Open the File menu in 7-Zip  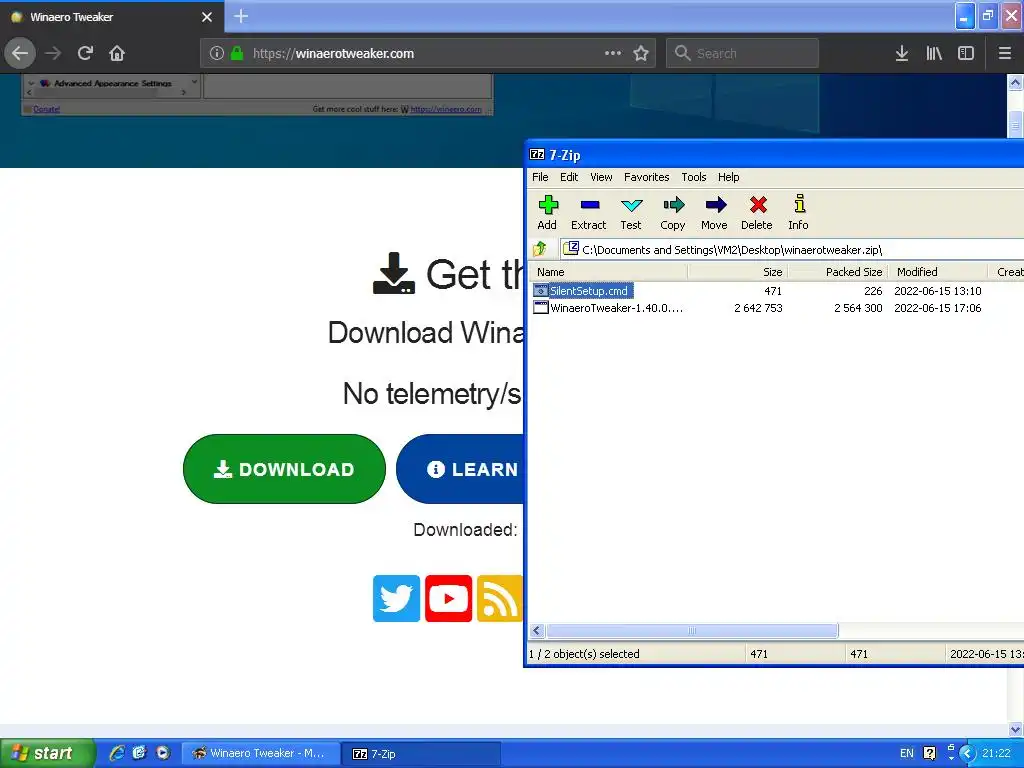[540, 177]
